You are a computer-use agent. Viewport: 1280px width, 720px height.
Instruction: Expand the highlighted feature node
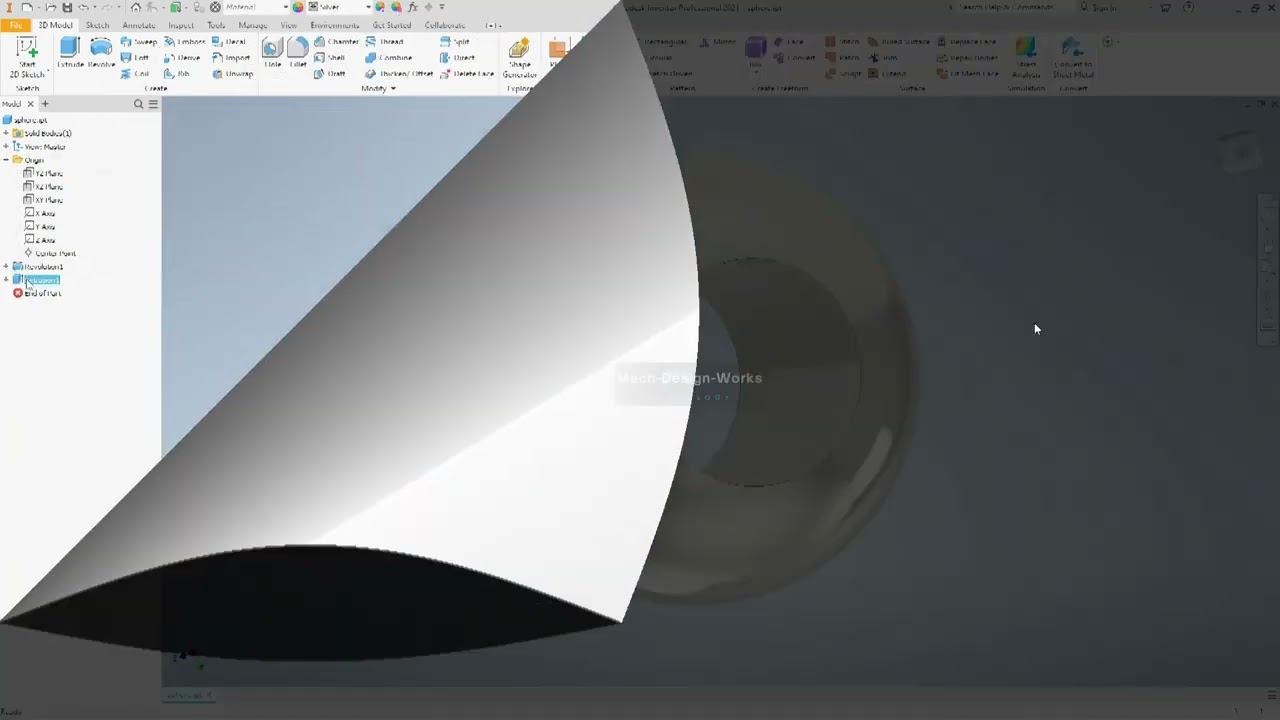point(6,280)
